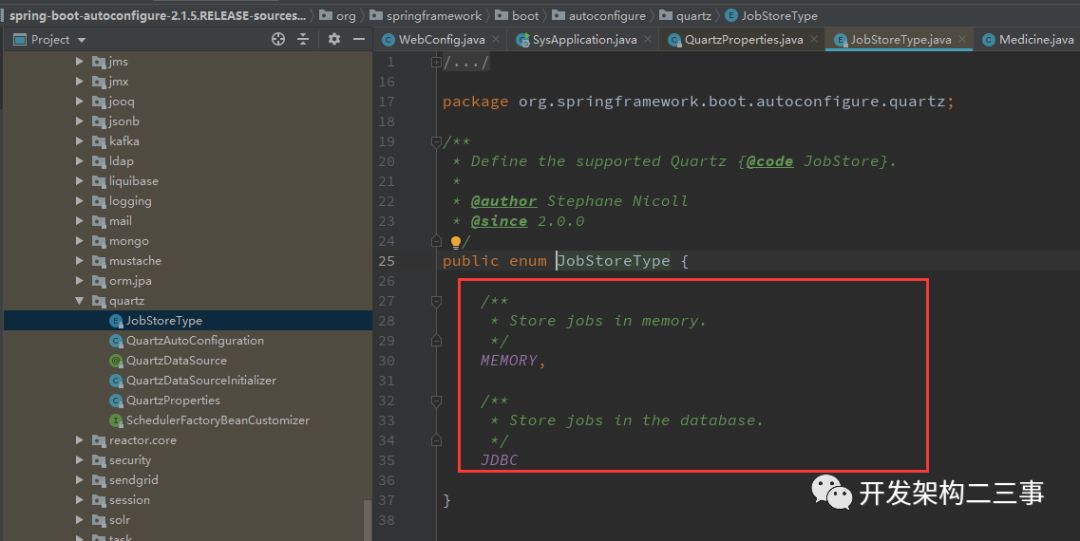1080x541 pixels.
Task: Click the SchedulerFactoryBeanCustomizer interface icon
Action: point(116,420)
